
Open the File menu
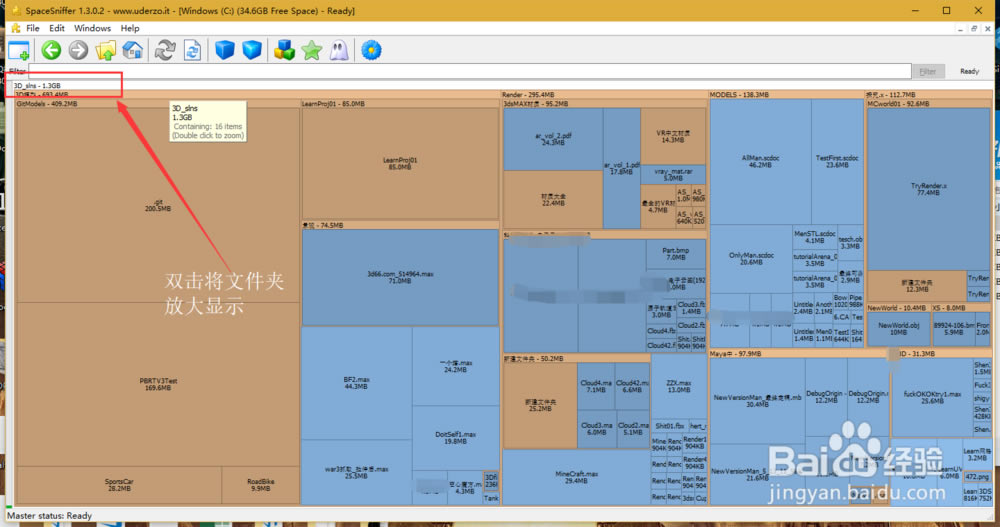click(33, 29)
